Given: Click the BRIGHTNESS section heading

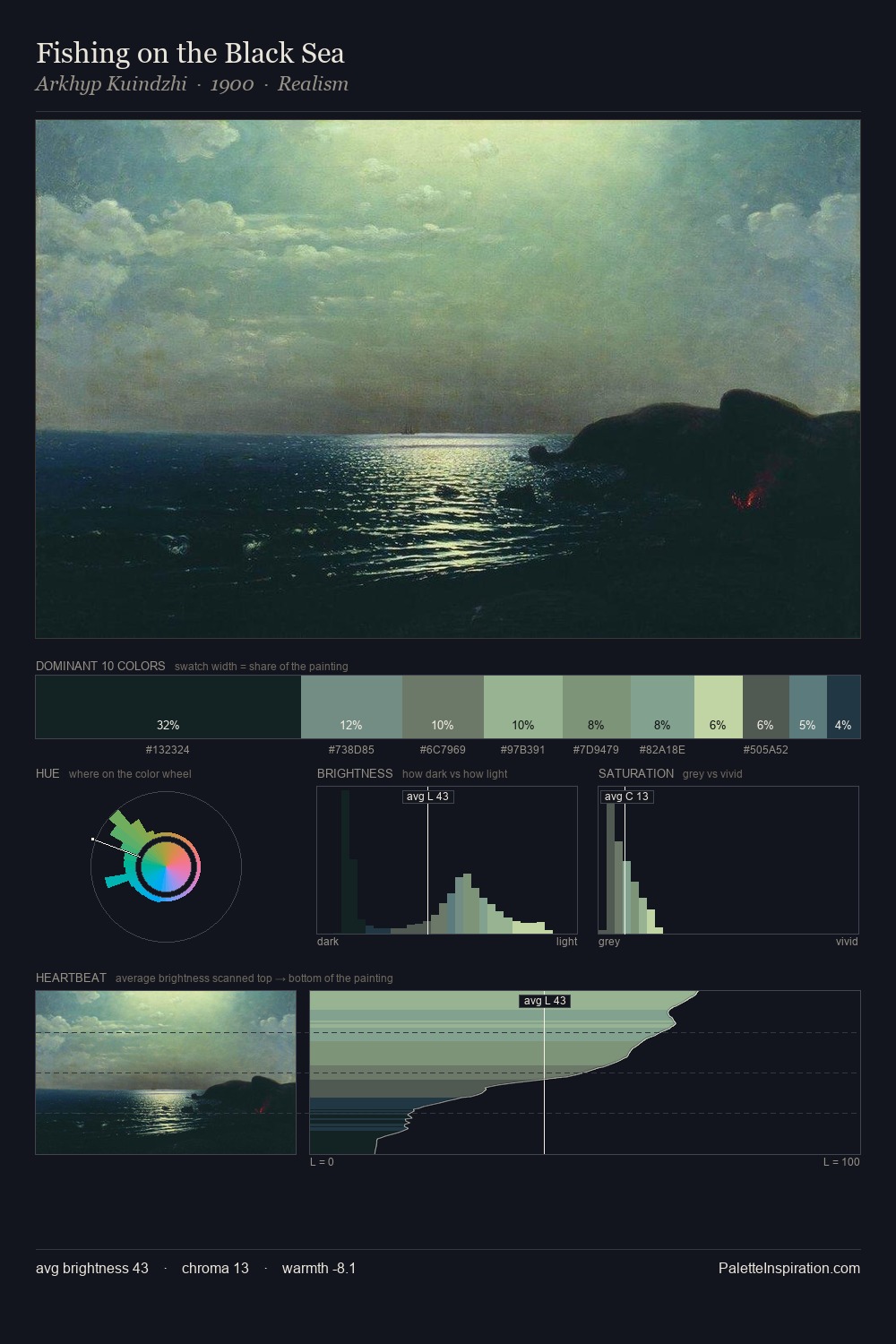Looking at the screenshot, I should pos(355,774).
